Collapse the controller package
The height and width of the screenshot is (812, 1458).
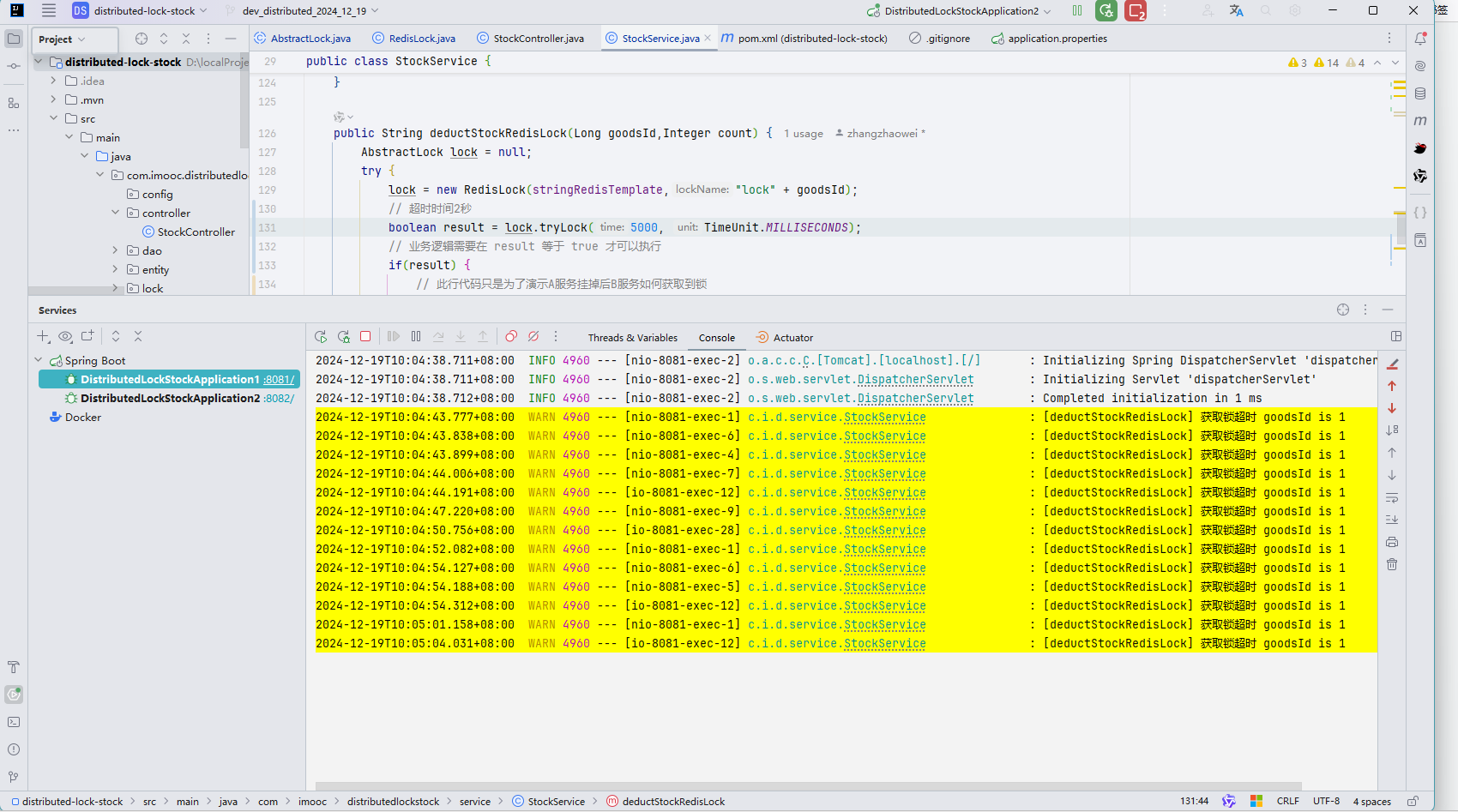point(115,213)
